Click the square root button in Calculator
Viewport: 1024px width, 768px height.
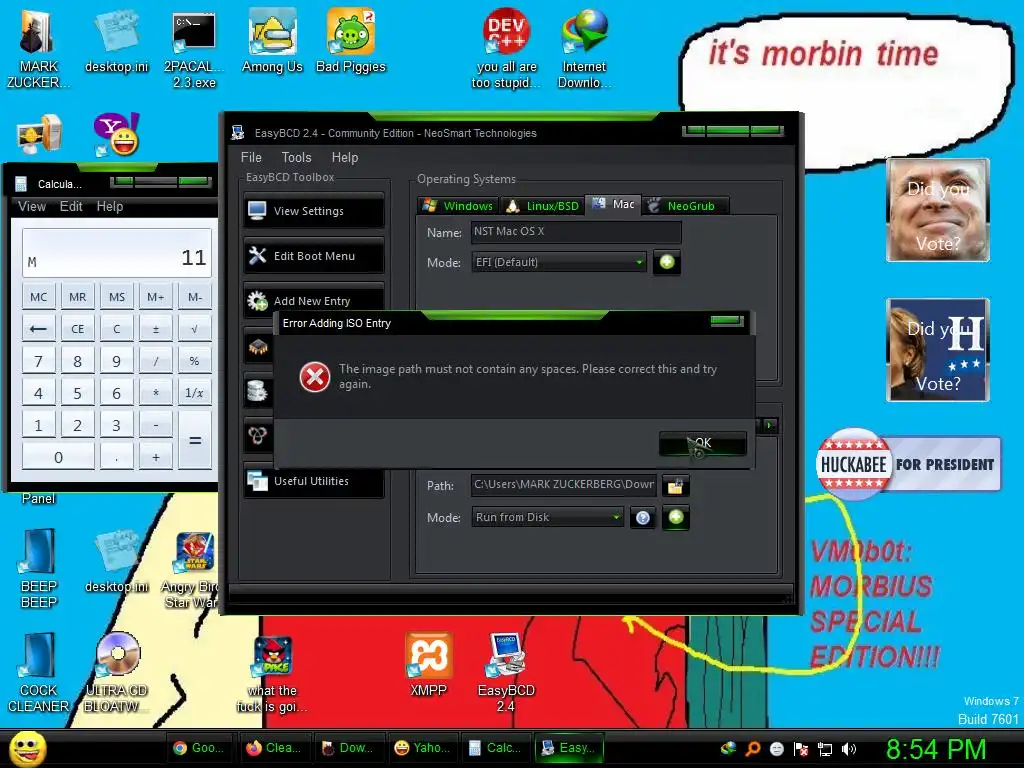tap(195, 329)
